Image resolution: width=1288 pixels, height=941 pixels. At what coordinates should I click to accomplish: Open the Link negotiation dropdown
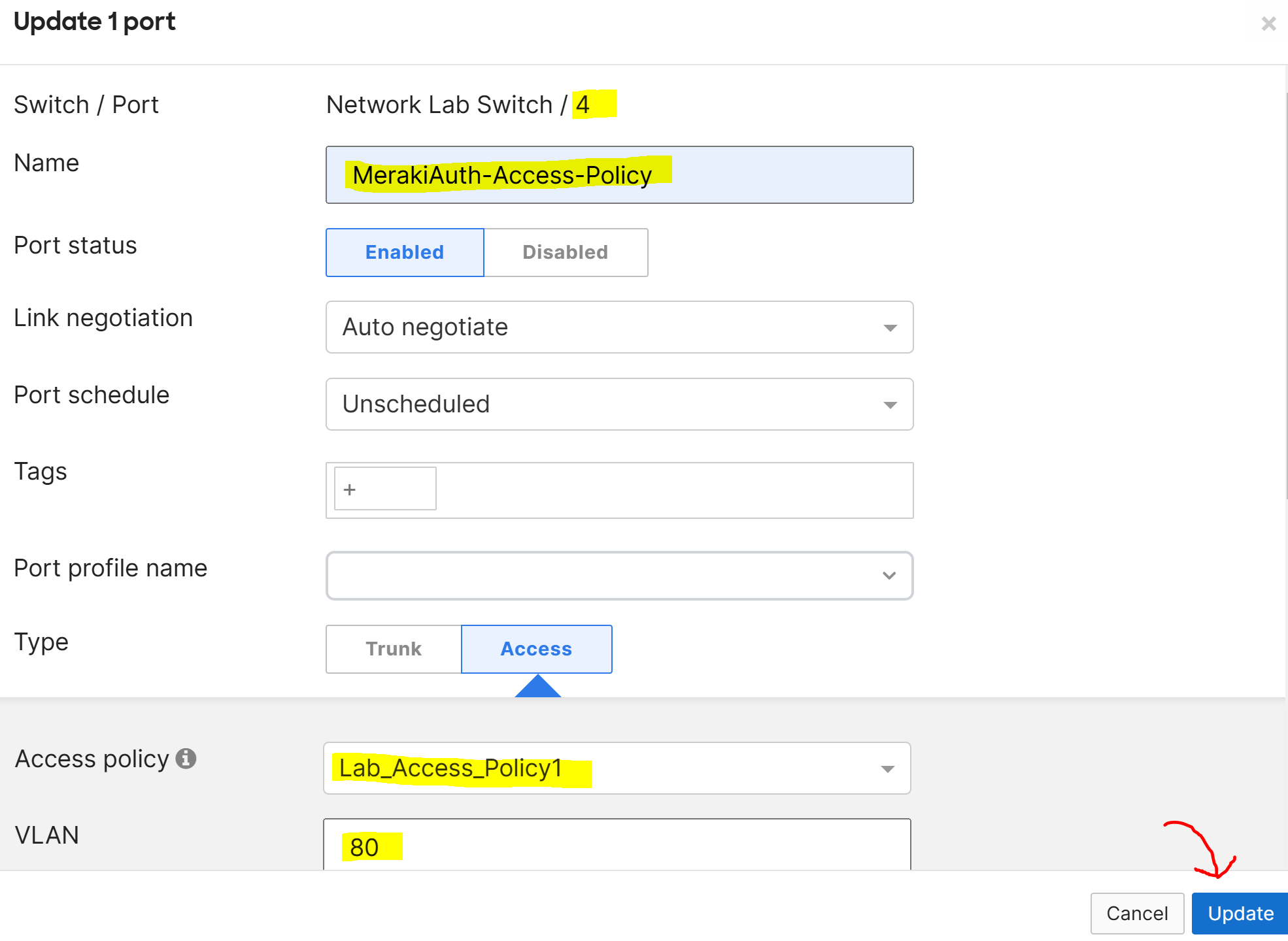click(619, 327)
